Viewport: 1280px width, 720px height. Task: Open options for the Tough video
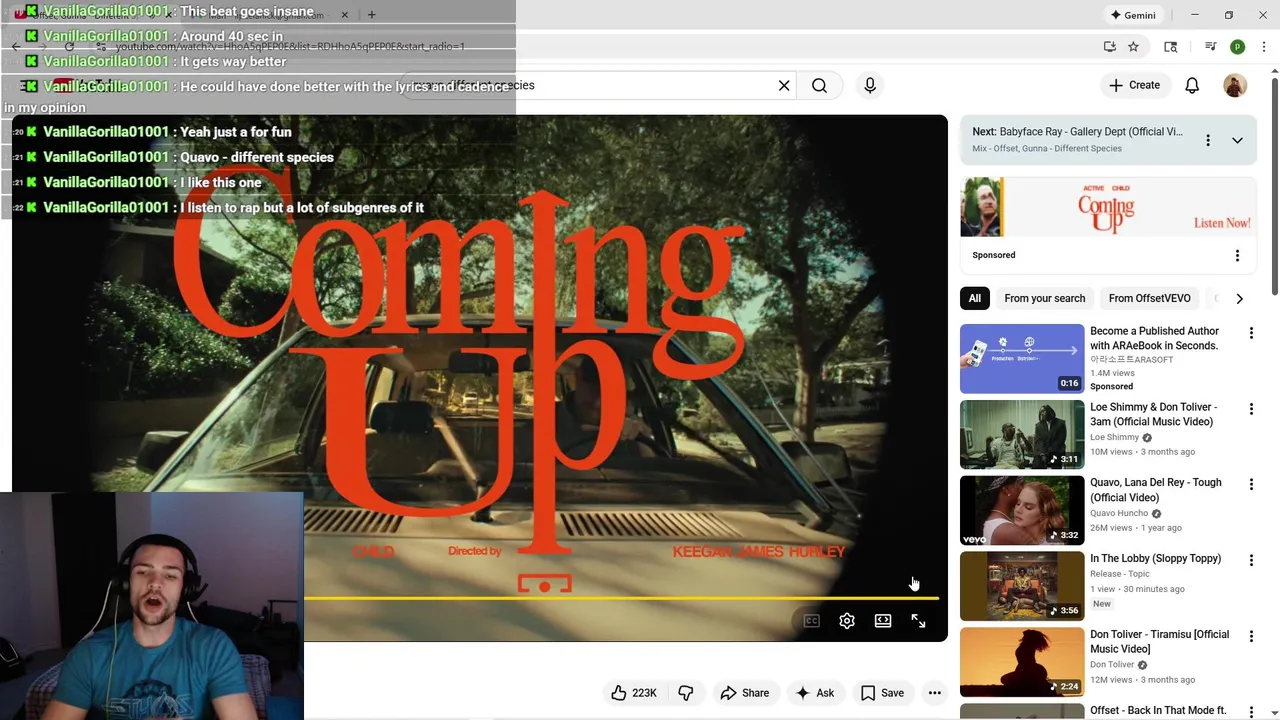coord(1251,484)
